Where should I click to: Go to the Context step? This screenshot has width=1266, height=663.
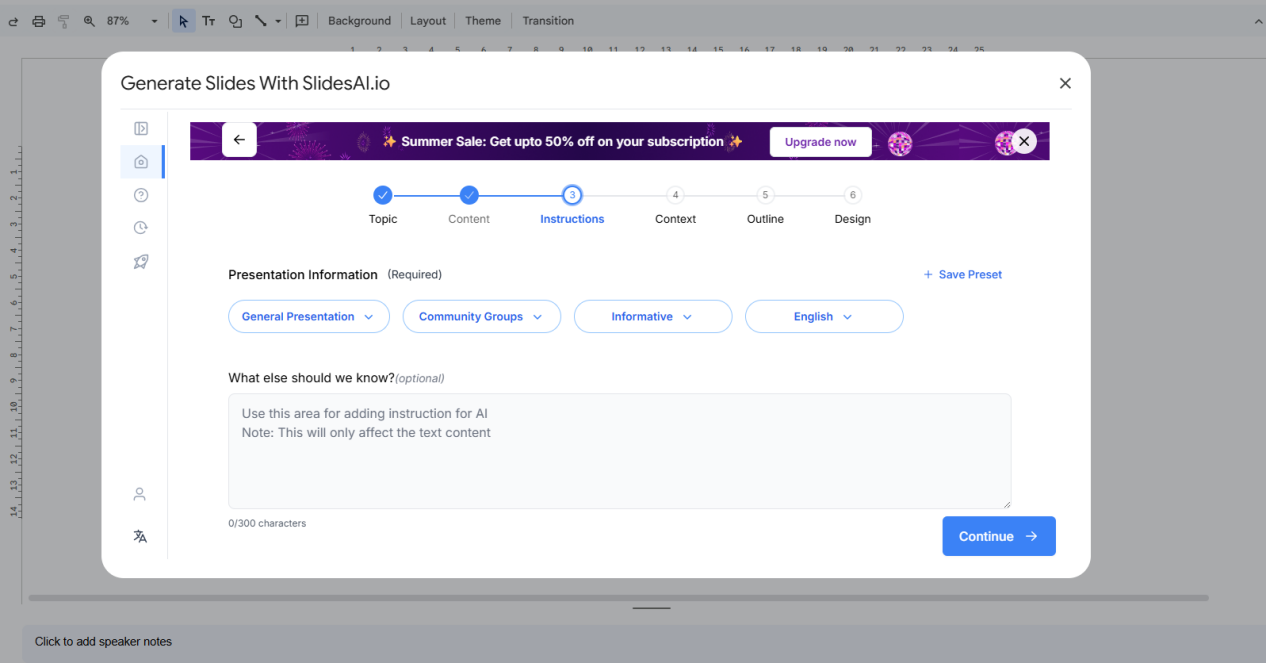coord(675,196)
